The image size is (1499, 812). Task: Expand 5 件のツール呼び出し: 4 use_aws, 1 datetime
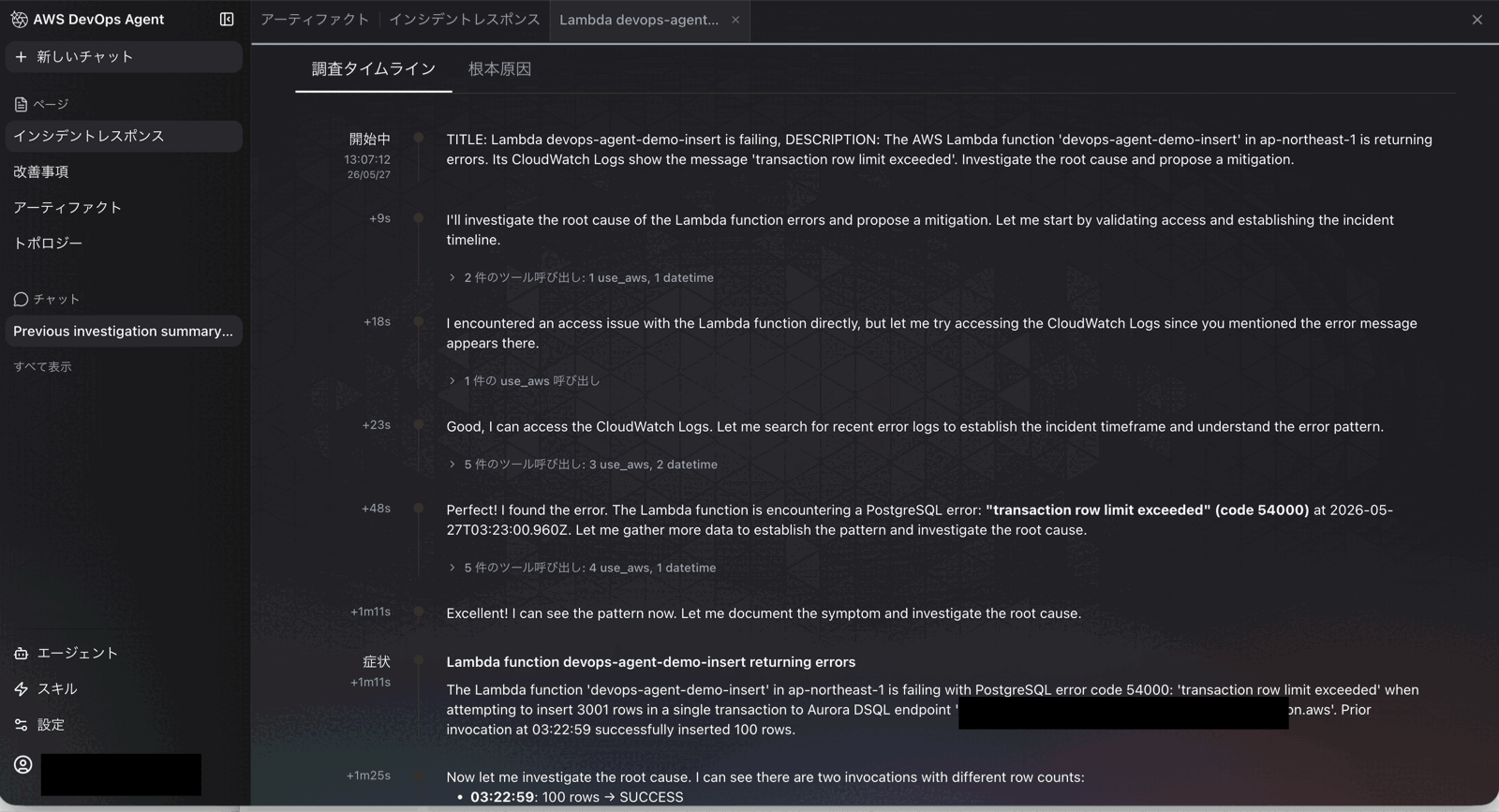click(x=582, y=568)
